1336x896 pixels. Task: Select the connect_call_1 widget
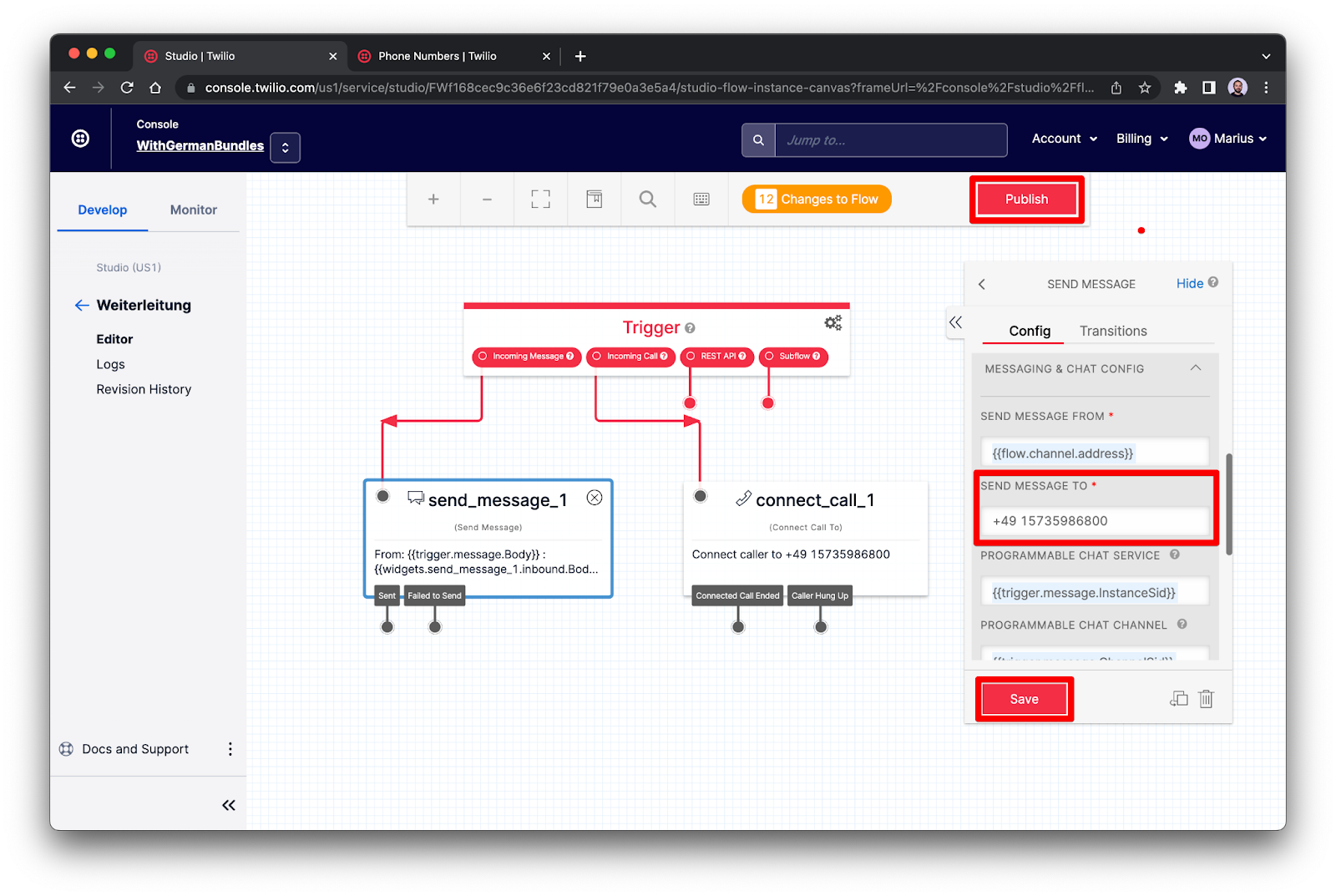806,538
